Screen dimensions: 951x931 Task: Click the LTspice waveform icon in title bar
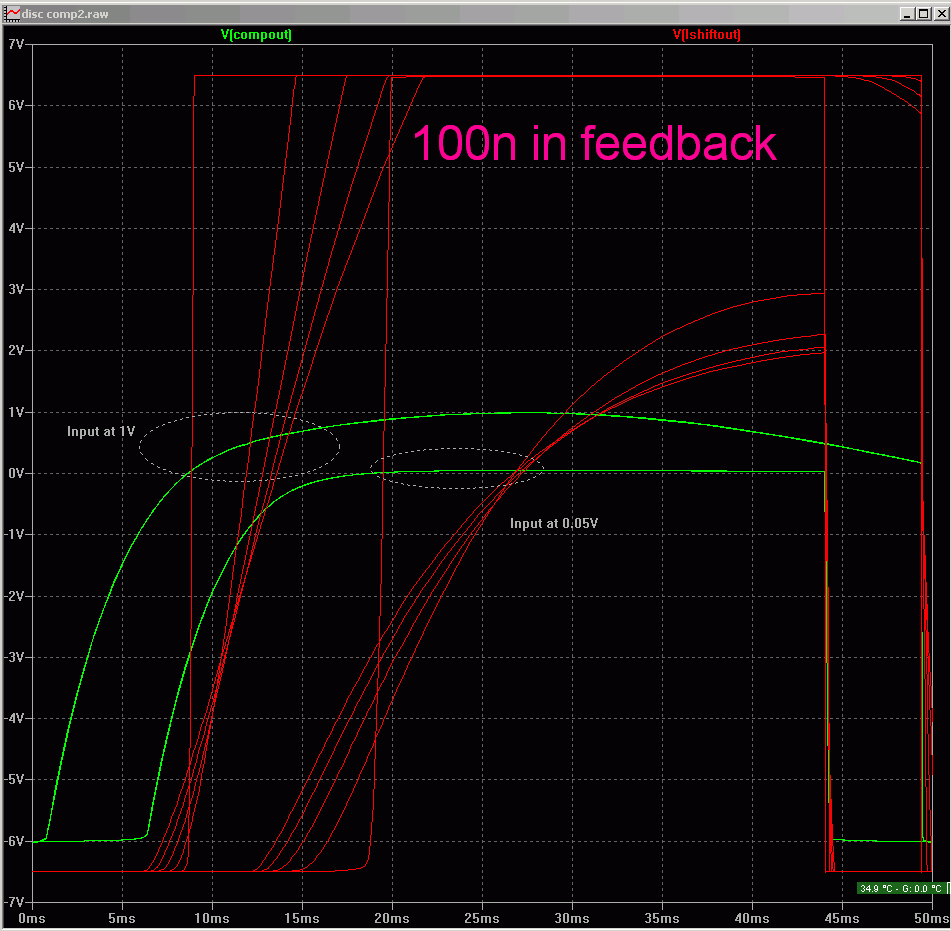[12, 13]
